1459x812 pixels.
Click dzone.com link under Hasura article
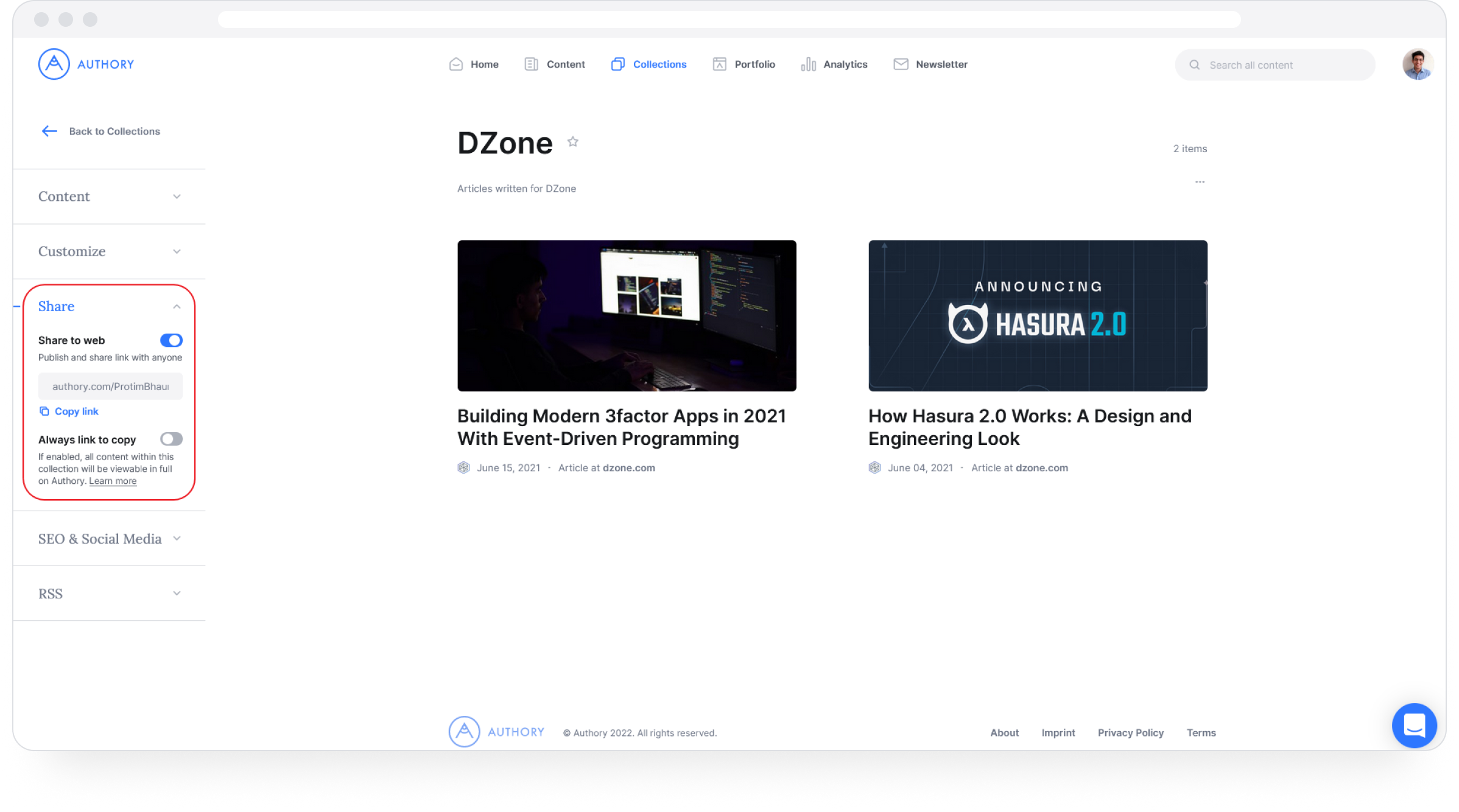(x=1041, y=467)
